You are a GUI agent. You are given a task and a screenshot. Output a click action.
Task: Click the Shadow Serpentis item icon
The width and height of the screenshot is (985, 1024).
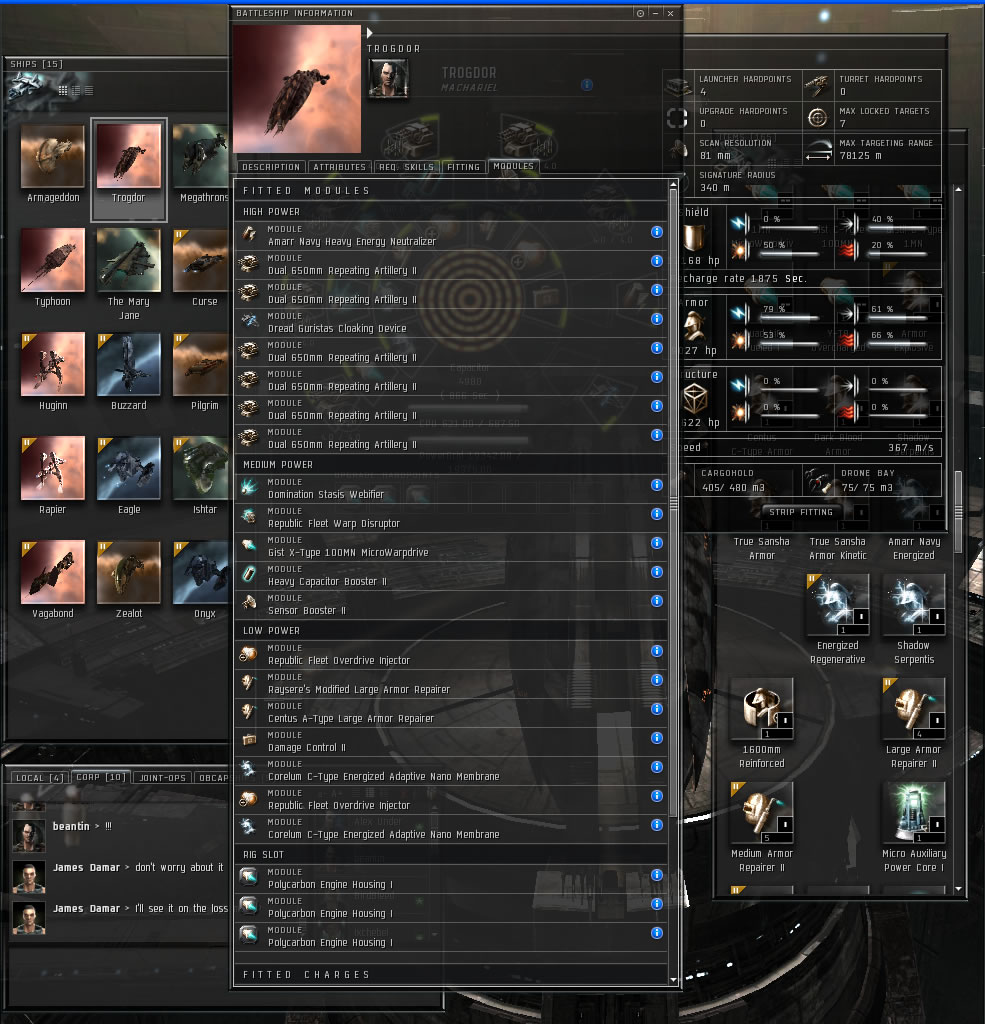[x=913, y=605]
